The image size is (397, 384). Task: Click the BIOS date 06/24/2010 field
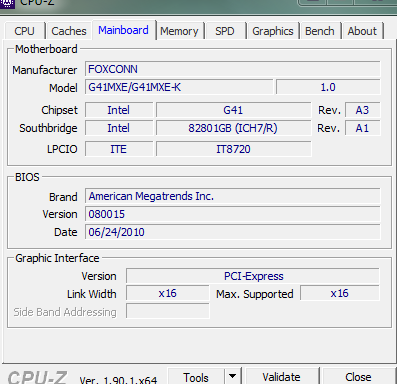pyautogui.click(x=233, y=232)
